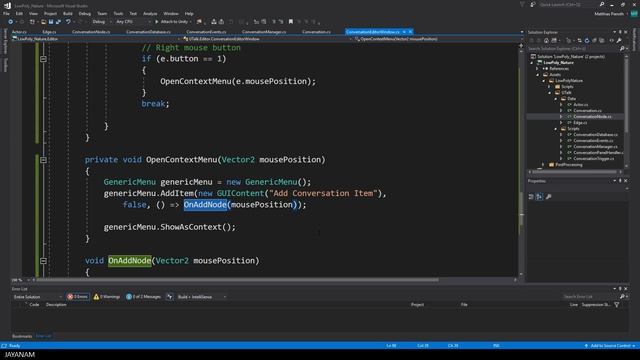Click the Solution Explorer horizontal scrollbar
The width and height of the screenshot is (640, 360).
[575, 172]
